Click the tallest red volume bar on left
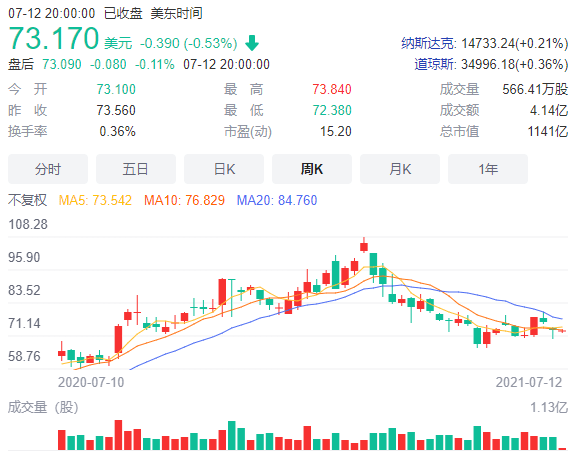 [118, 435]
